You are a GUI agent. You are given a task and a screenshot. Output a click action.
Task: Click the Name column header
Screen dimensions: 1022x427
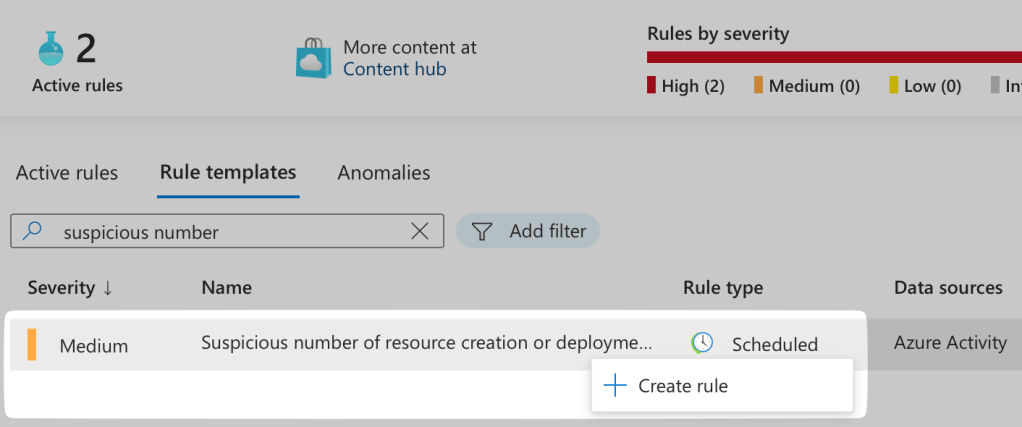tap(226, 288)
